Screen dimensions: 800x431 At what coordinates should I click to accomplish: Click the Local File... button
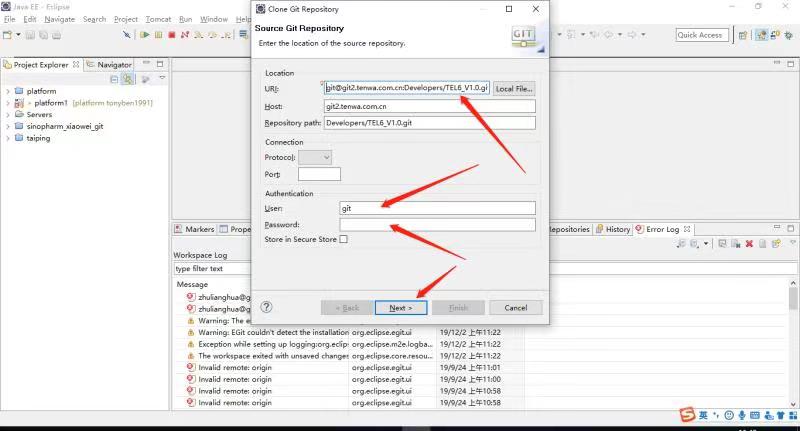click(514, 88)
